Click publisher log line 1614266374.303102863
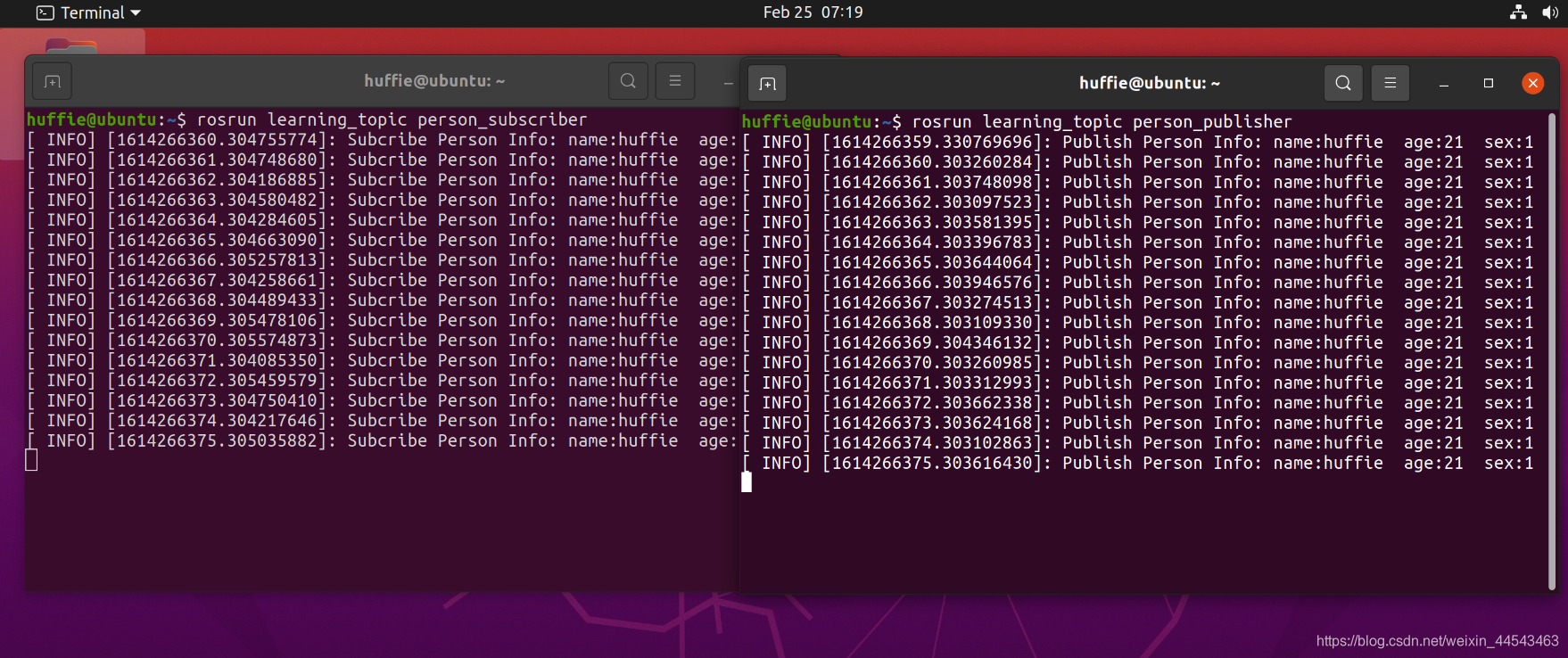The width and height of the screenshot is (1568, 658). [1138, 443]
